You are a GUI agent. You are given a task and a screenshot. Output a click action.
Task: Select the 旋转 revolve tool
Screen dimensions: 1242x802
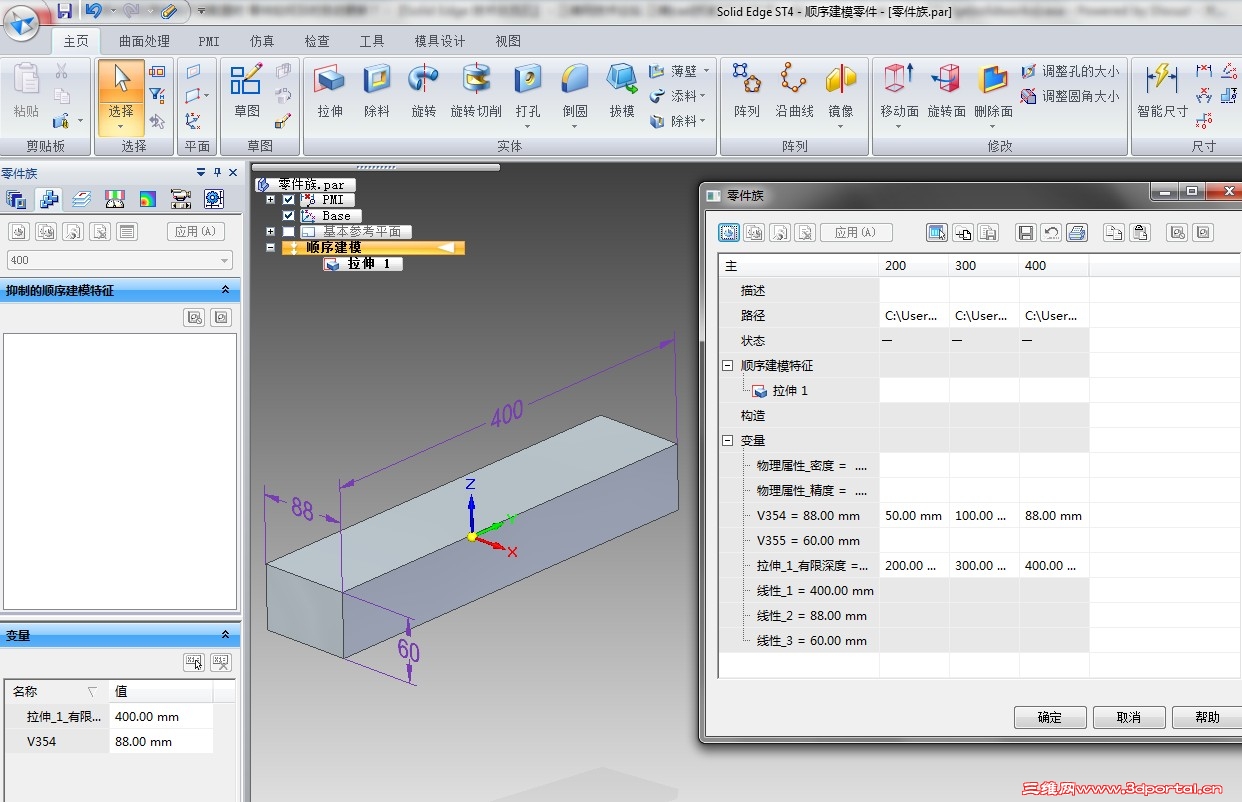pyautogui.click(x=424, y=91)
